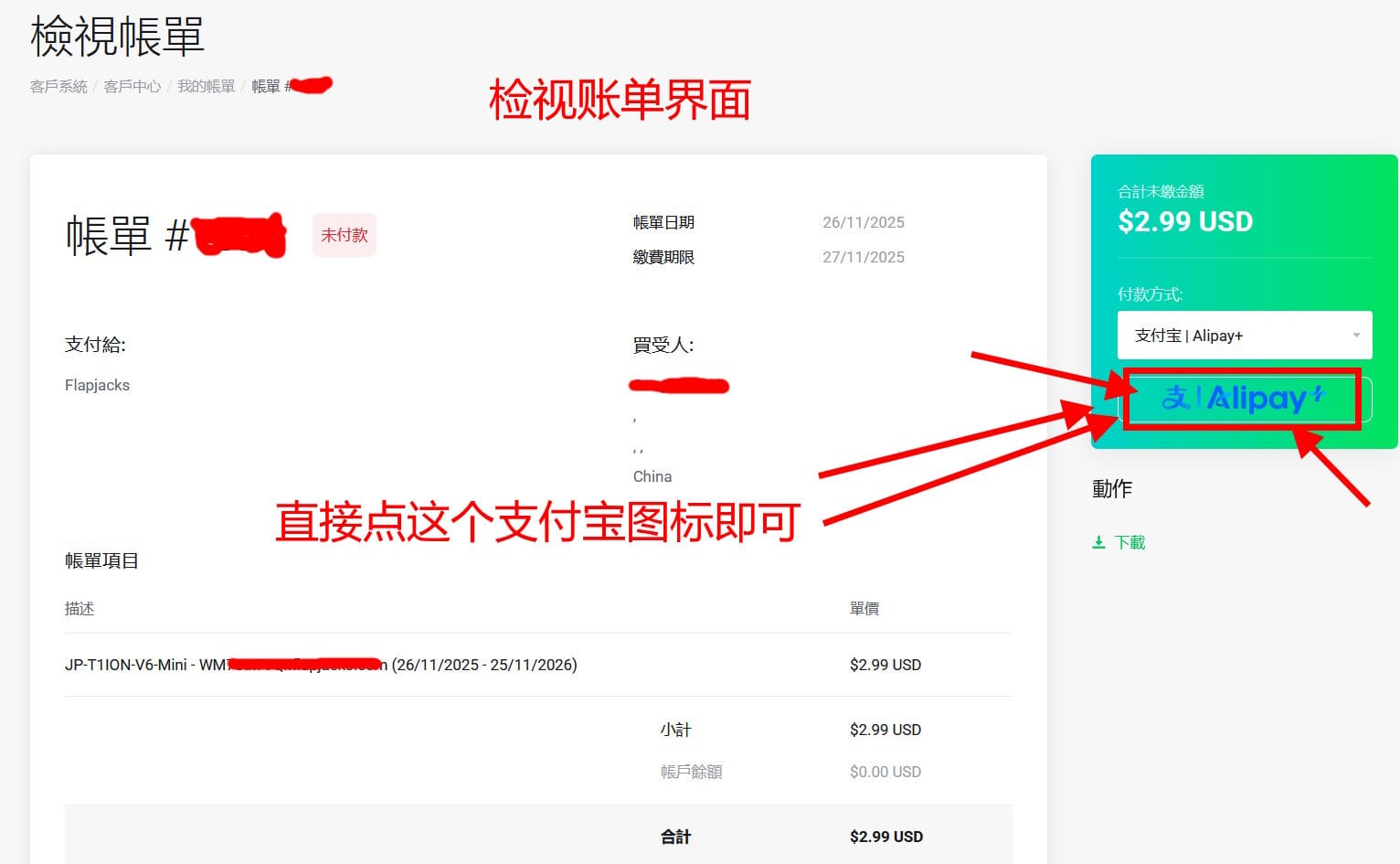Click the 下載 download link

click(1131, 541)
